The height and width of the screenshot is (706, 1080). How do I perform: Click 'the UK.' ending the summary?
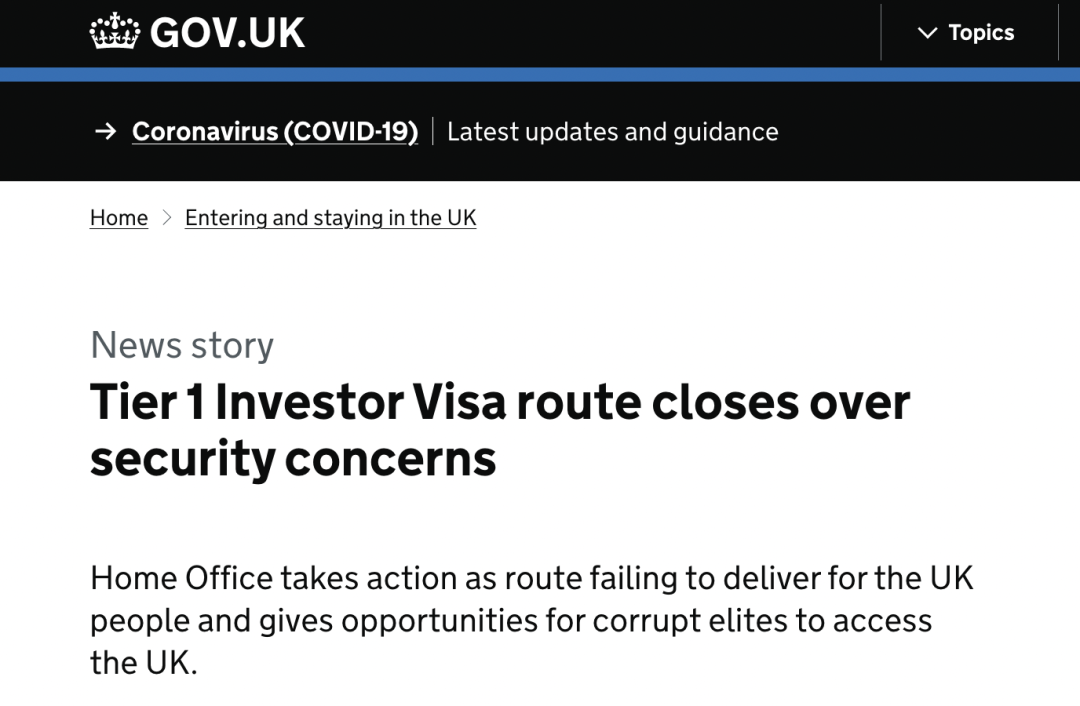point(144,663)
